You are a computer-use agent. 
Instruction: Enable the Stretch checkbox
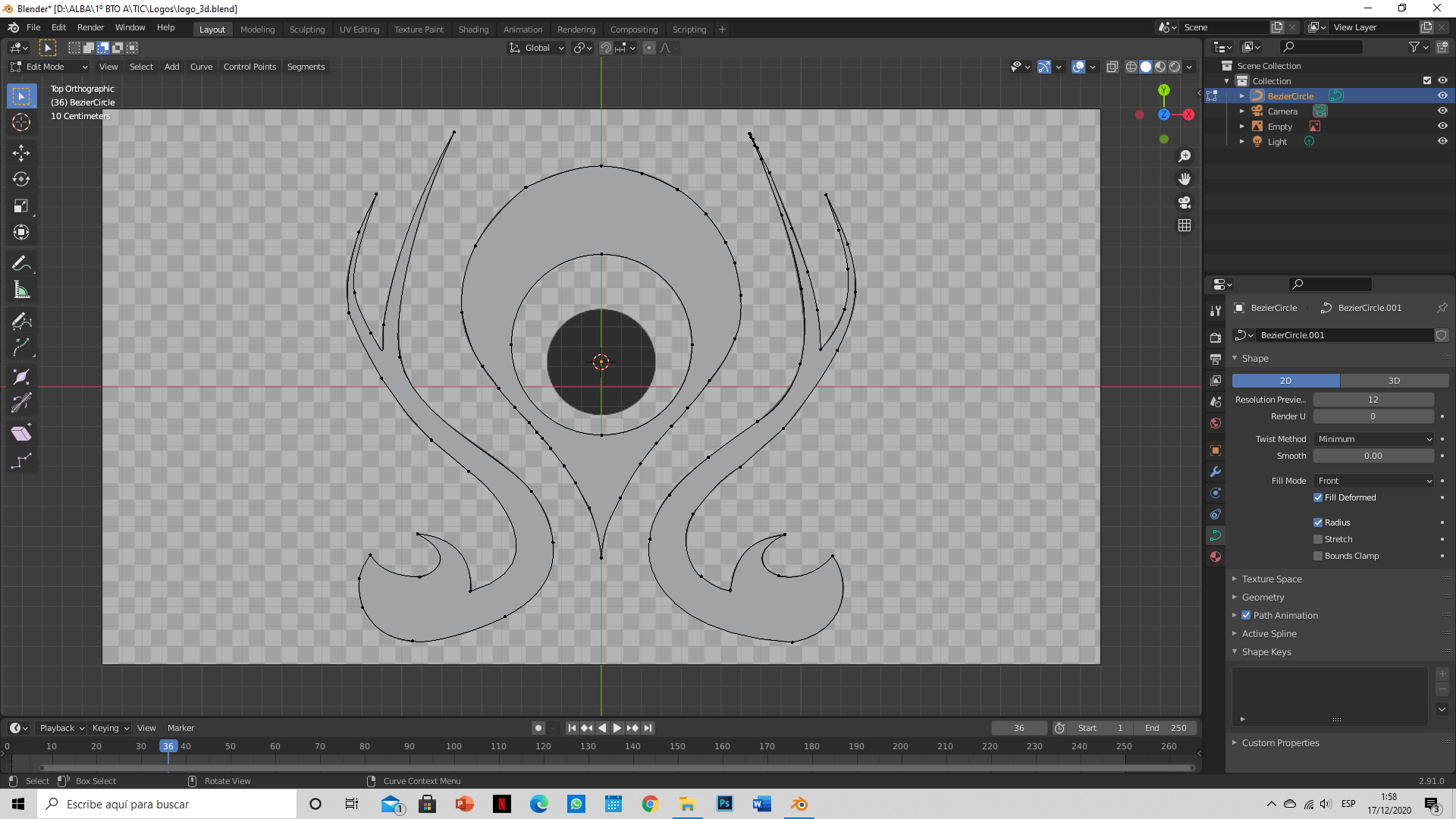tap(1318, 539)
